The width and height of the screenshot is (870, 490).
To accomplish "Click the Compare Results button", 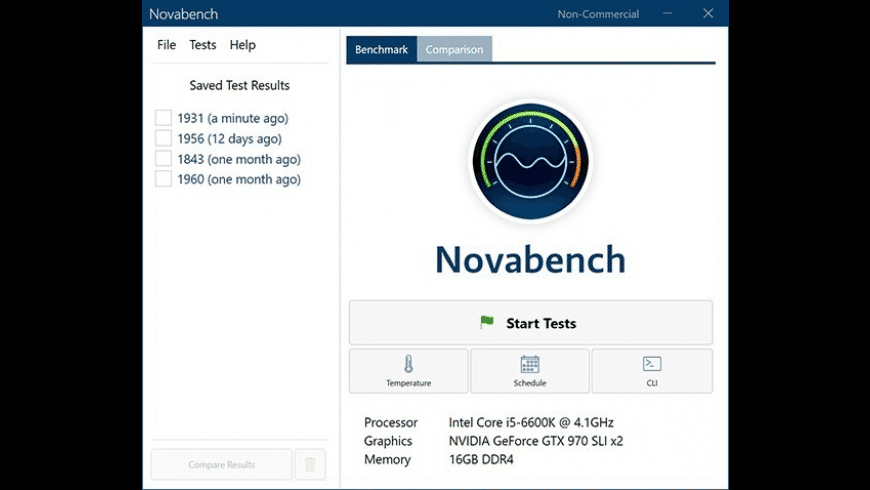I will (221, 464).
